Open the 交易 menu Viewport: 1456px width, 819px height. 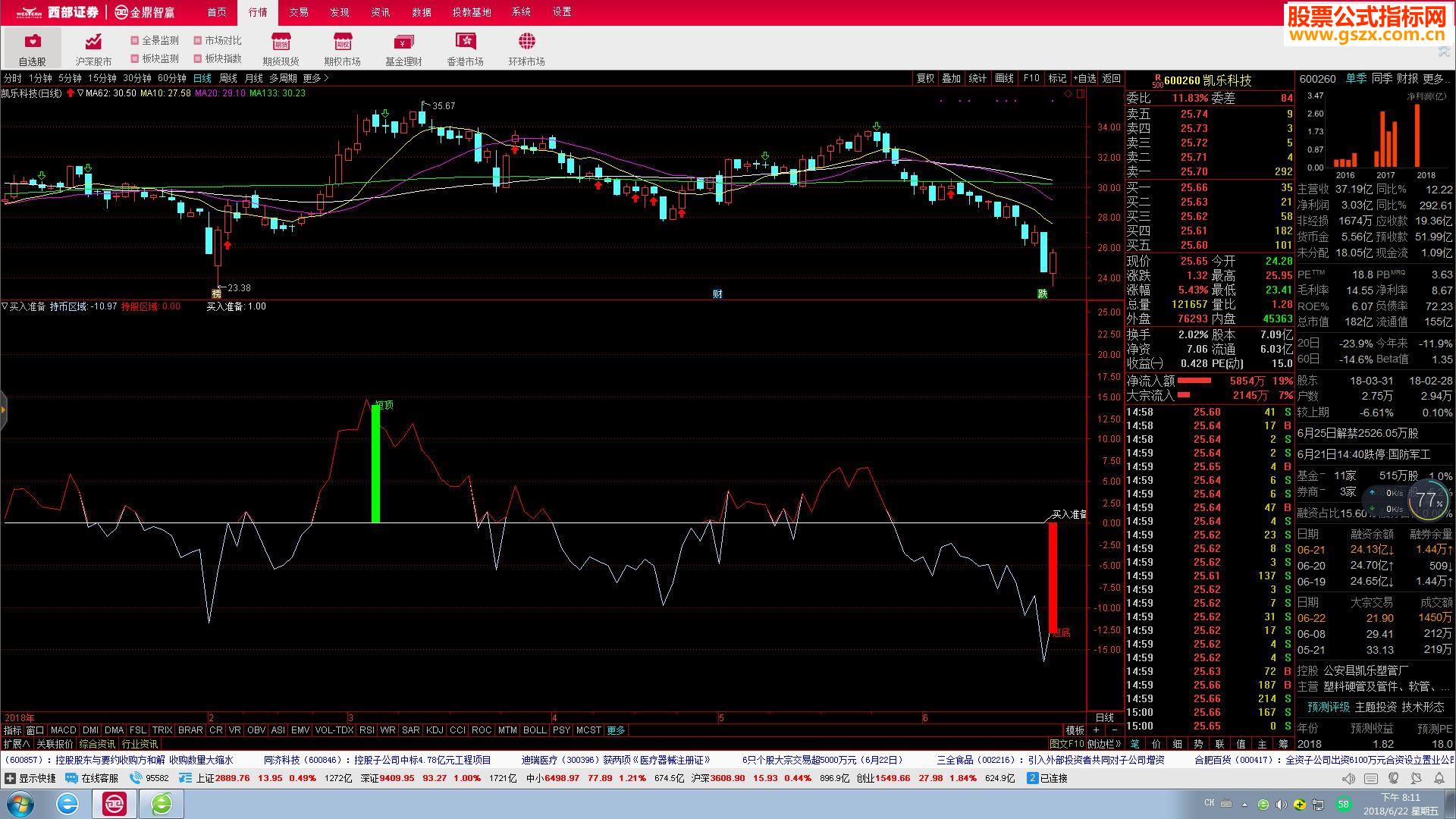pyautogui.click(x=299, y=12)
